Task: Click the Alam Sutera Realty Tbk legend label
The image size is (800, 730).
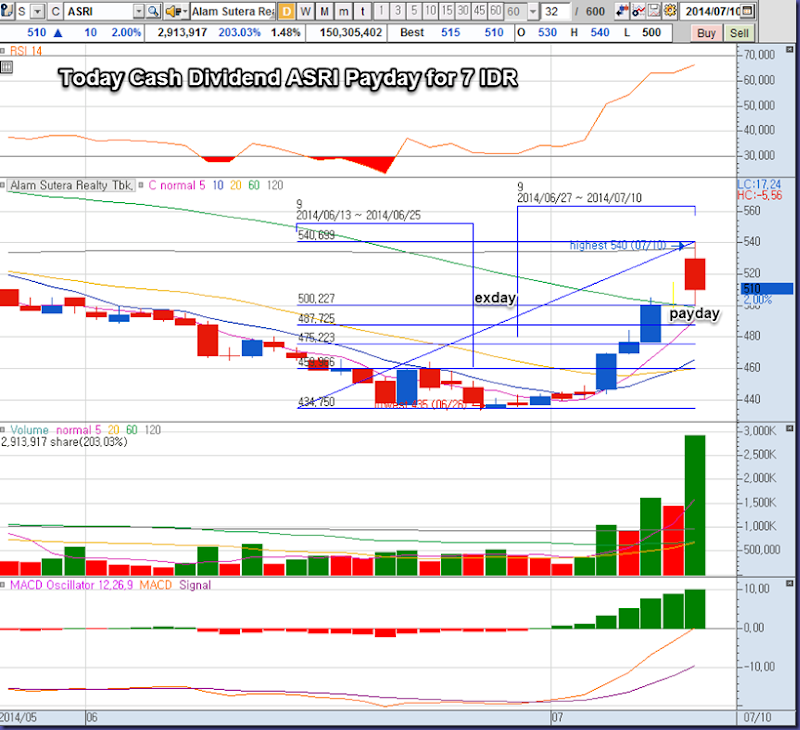Action: [x=71, y=185]
